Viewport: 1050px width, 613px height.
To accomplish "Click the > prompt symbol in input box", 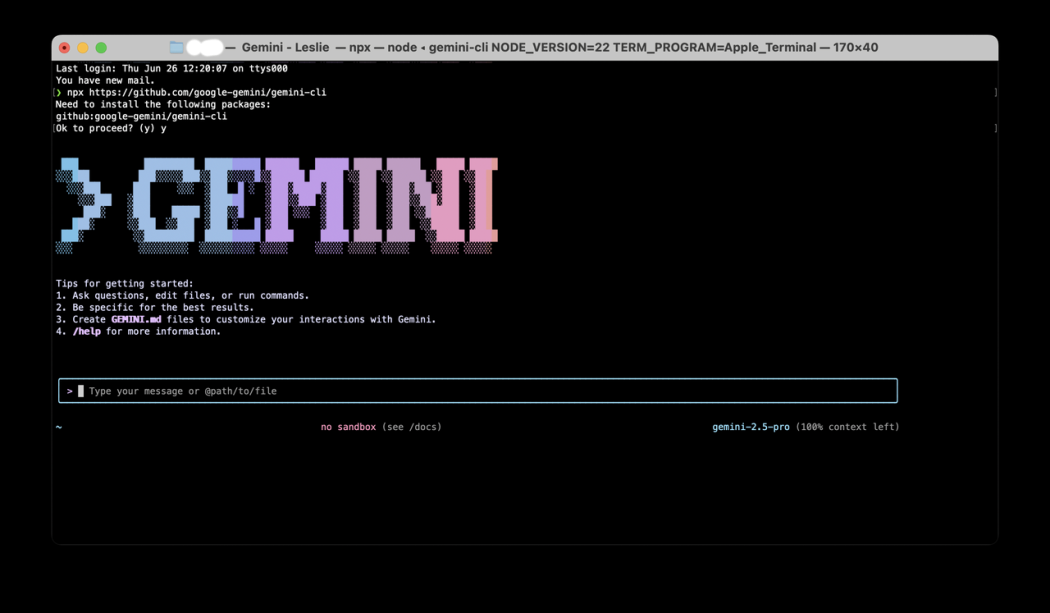I will point(69,391).
